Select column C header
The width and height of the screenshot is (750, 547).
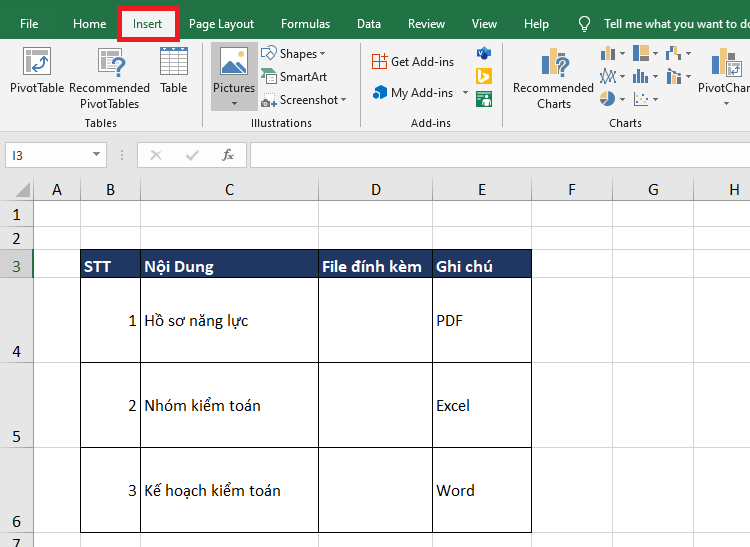pos(229,190)
